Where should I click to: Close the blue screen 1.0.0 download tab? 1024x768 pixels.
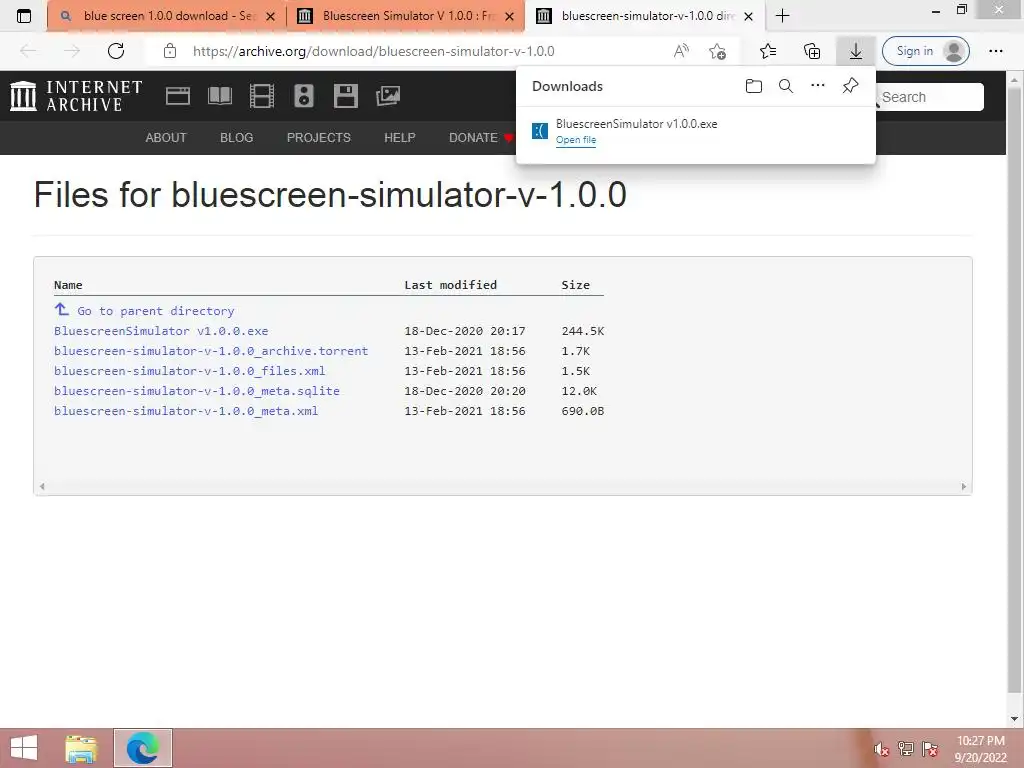270,16
